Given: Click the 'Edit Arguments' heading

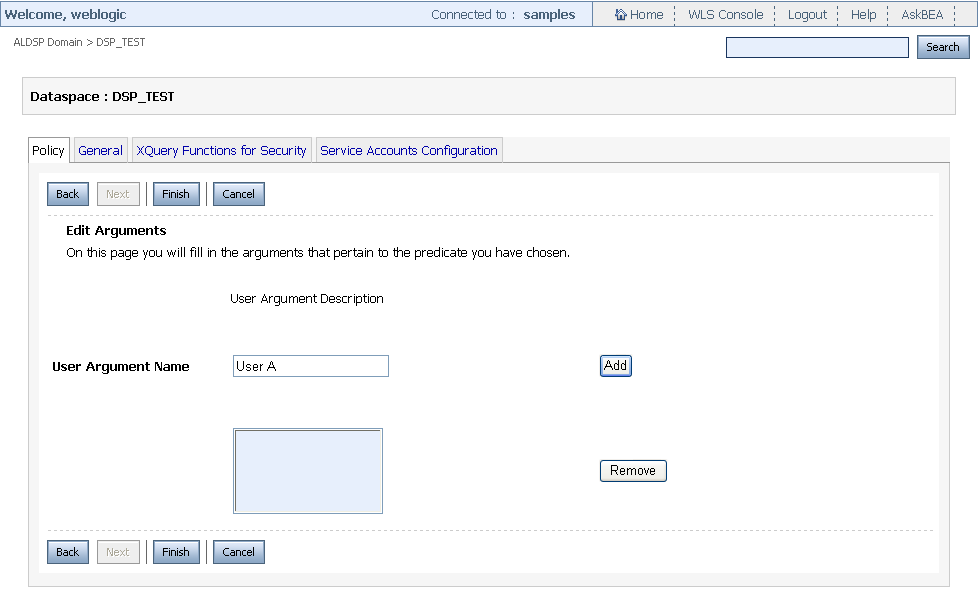Looking at the screenshot, I should pos(116,230).
